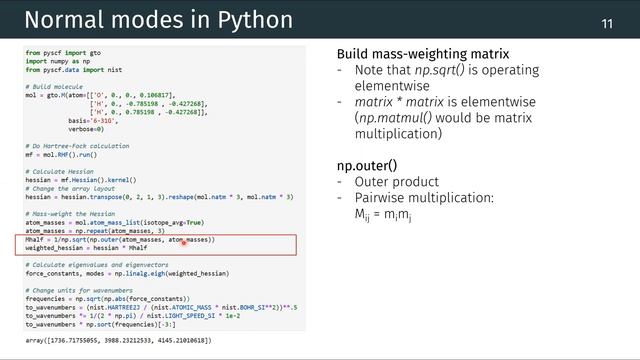Click the '# Build molecule' comment

[54, 87]
